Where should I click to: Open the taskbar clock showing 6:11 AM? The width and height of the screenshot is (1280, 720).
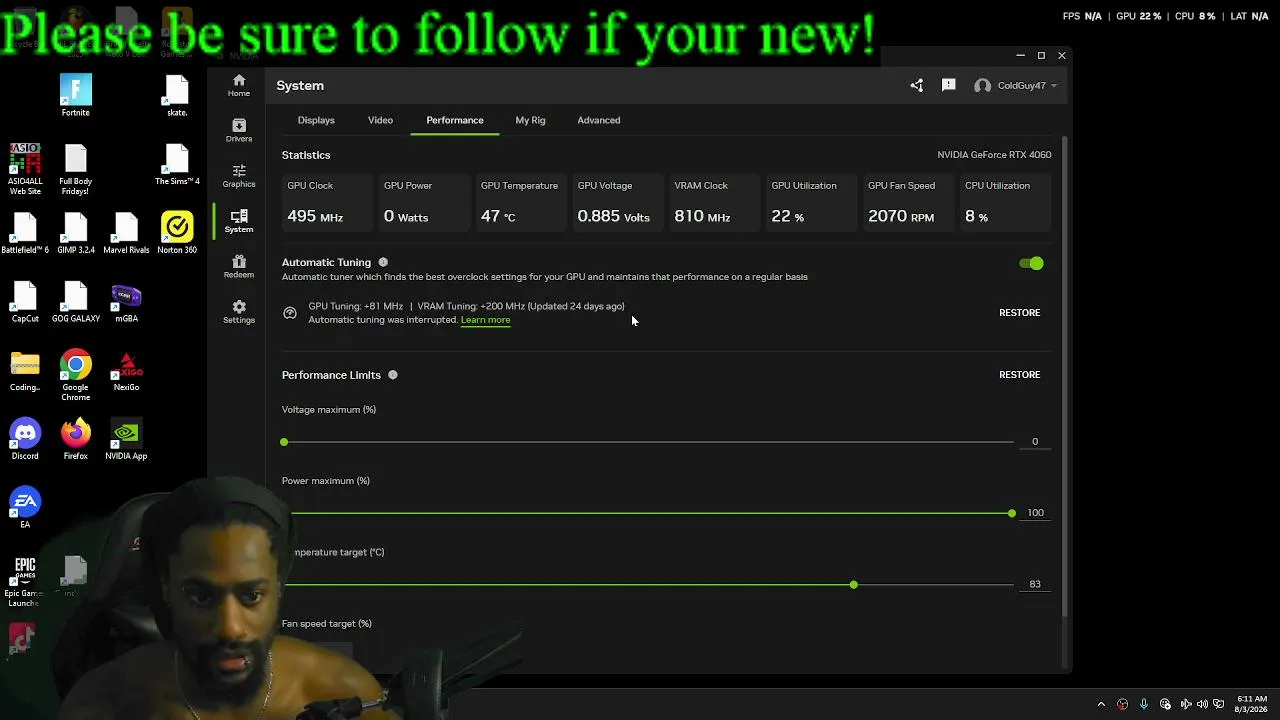click(1251, 704)
